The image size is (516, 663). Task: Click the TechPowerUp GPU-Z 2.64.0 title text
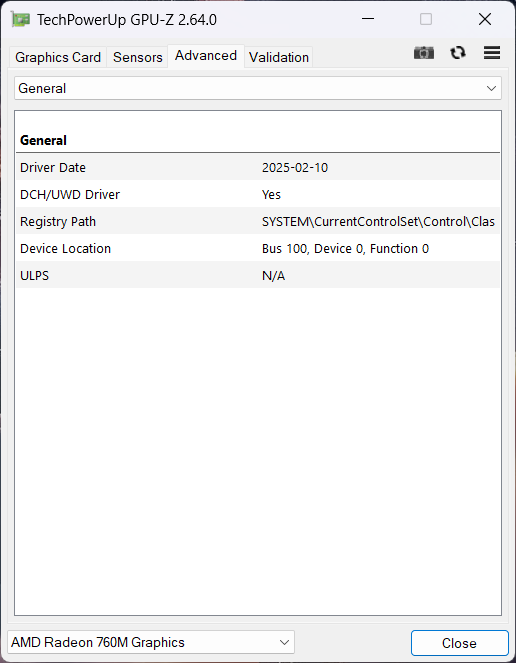tap(126, 20)
